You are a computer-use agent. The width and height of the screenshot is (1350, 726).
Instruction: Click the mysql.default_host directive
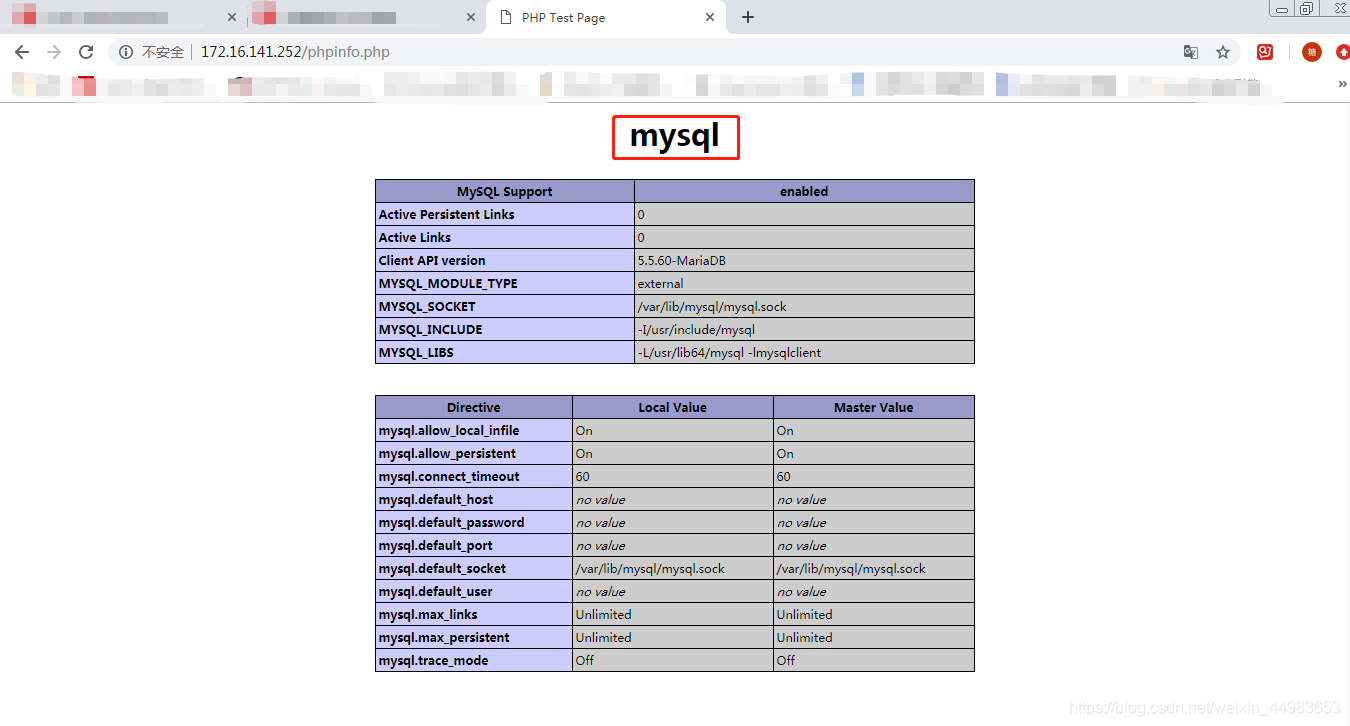436,499
